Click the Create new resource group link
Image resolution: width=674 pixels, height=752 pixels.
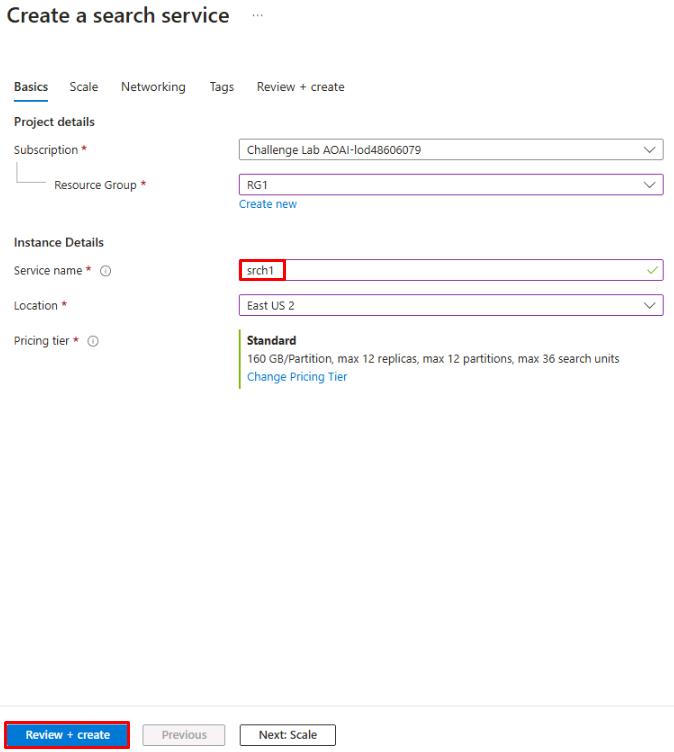point(267,204)
